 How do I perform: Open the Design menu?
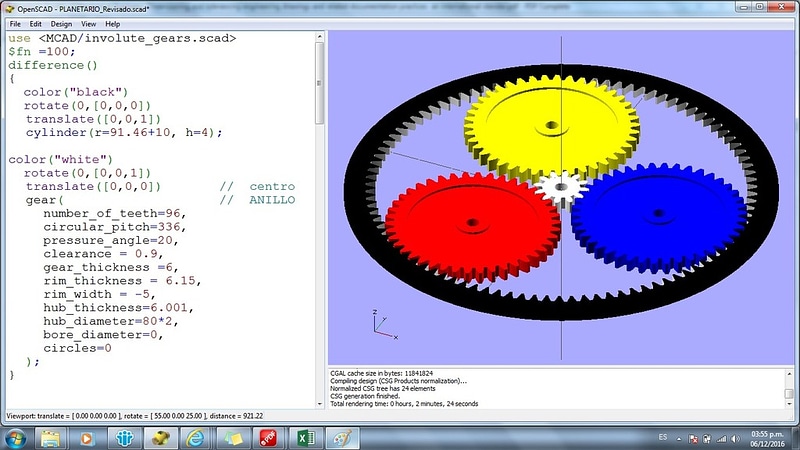point(61,24)
